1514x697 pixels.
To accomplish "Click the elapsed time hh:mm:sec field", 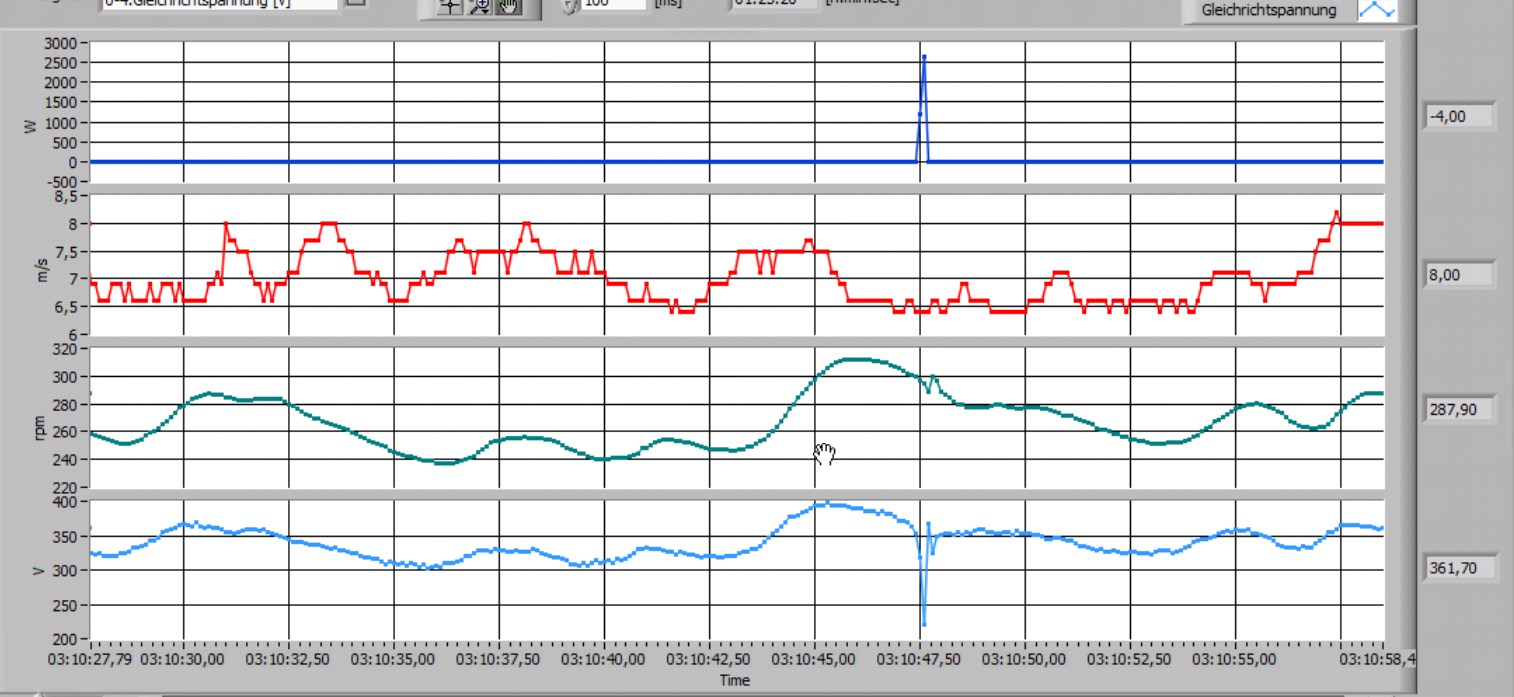I will [773, 3].
